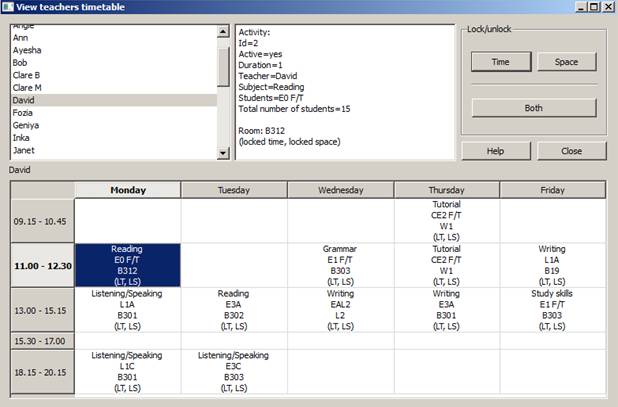Image resolution: width=618 pixels, height=407 pixels.
Task: Select Clare M in teachers list
Action: tap(27, 88)
